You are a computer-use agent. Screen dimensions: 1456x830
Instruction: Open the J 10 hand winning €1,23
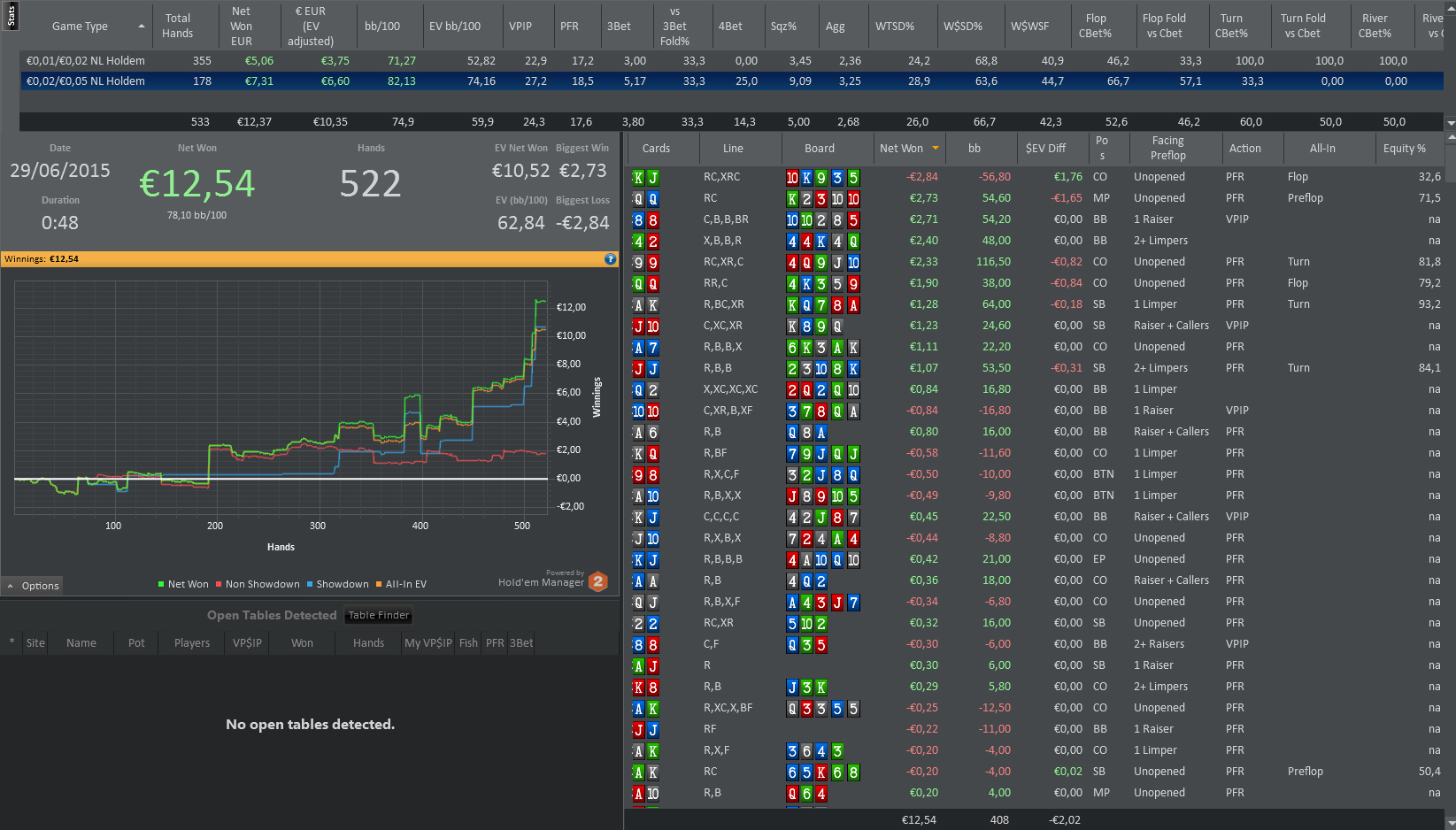pyautogui.click(x=1036, y=326)
